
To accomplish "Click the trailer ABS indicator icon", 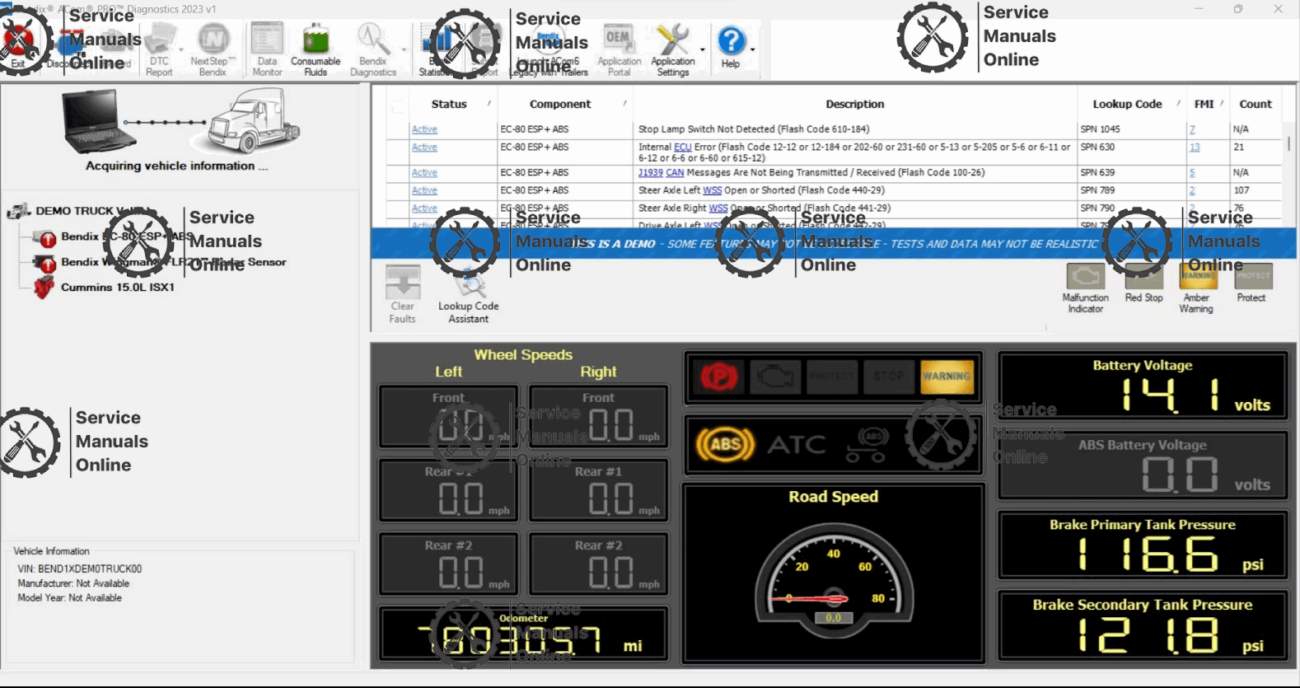I will [866, 444].
